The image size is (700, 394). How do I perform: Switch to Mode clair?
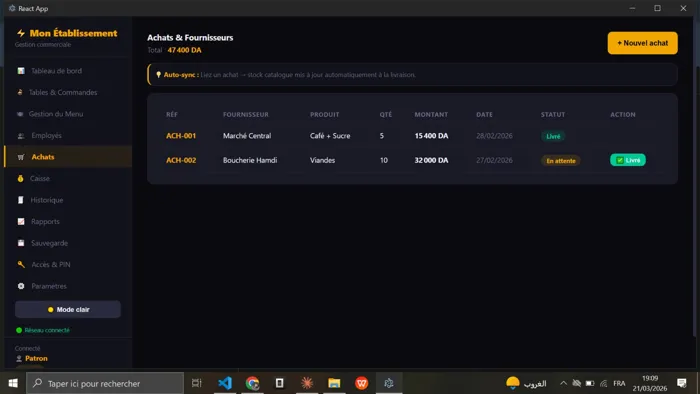[x=68, y=309]
